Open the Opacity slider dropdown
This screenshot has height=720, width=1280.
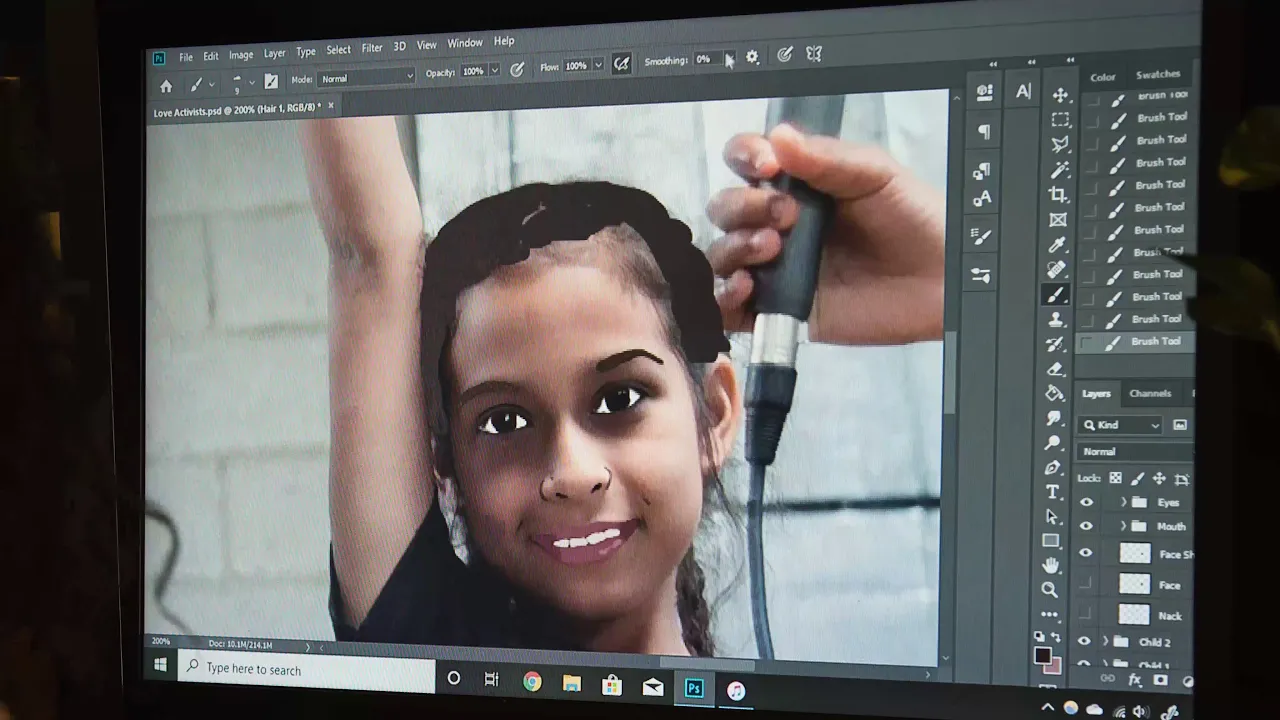(495, 71)
